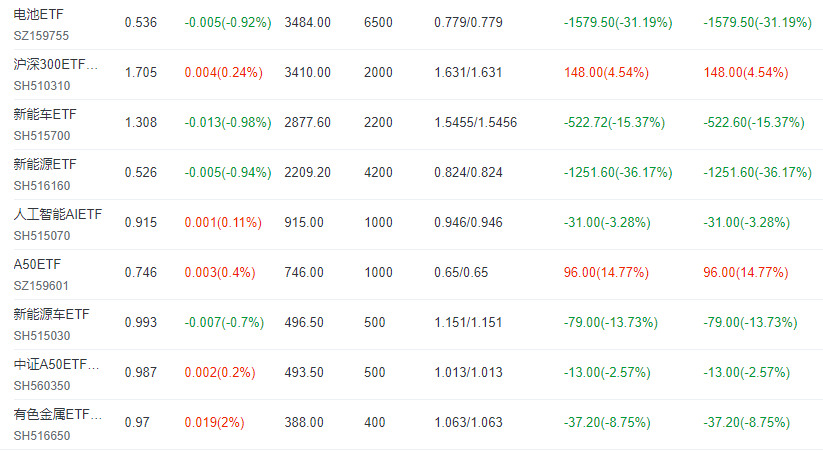Select the -0.005(-0.94%) change value
The image size is (823, 452).
click(x=228, y=172)
